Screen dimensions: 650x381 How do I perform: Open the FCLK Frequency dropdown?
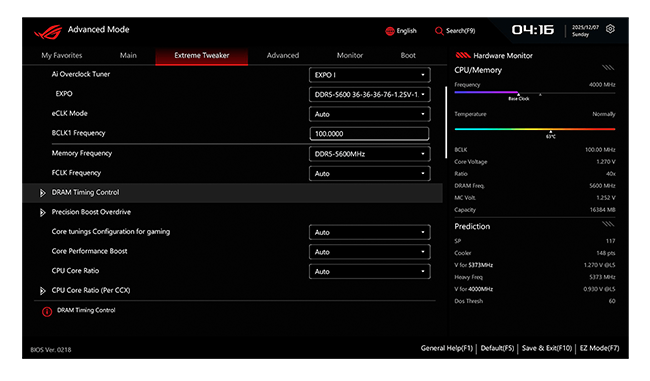369,173
